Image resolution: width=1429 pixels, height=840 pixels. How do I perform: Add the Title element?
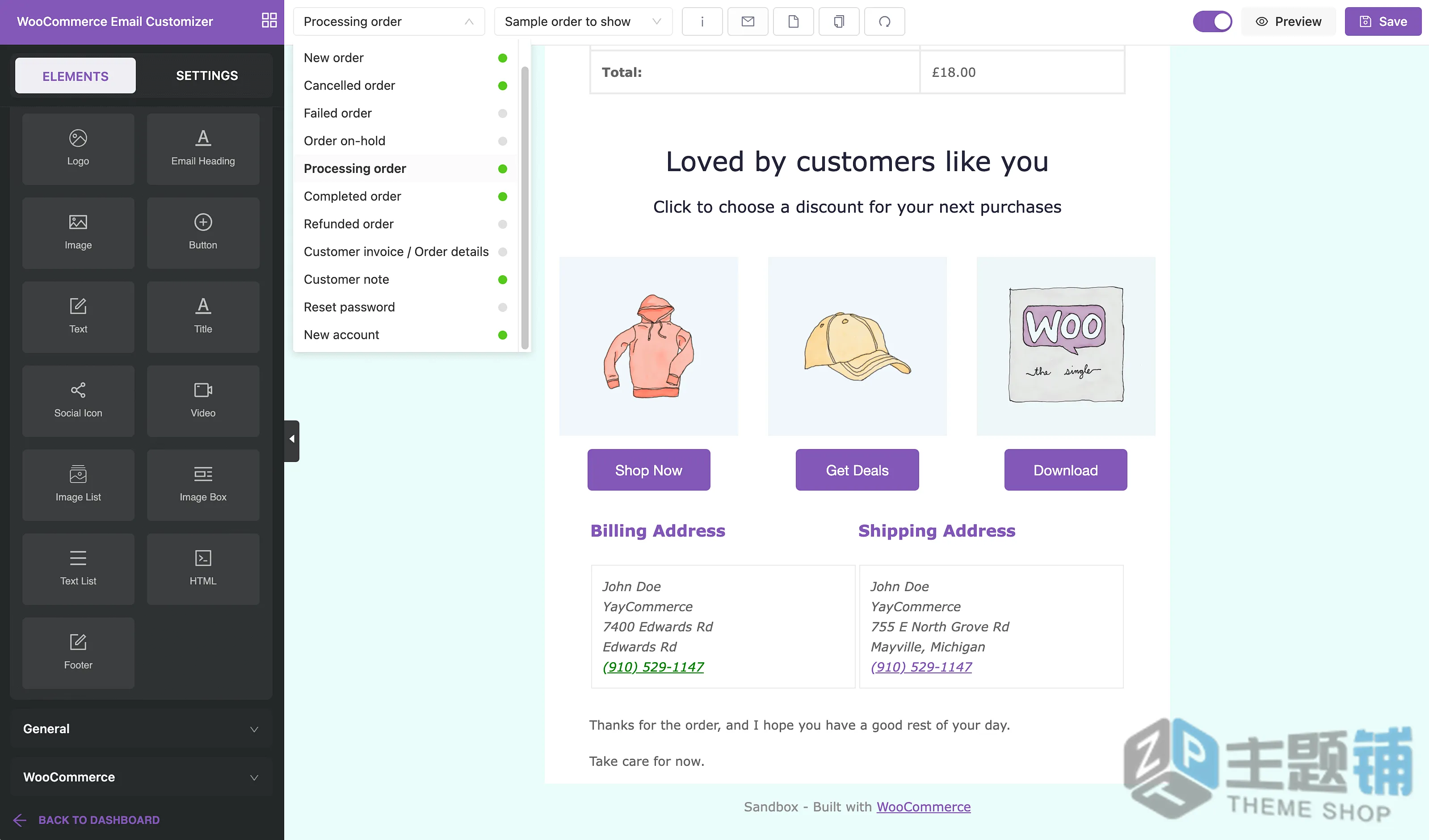pos(203,316)
